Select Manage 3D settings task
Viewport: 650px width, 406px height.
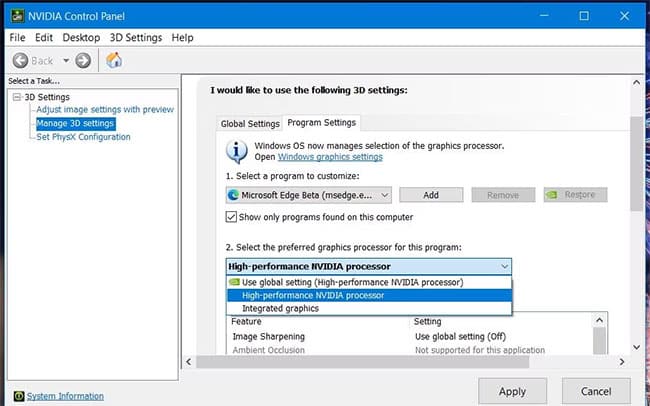75,123
